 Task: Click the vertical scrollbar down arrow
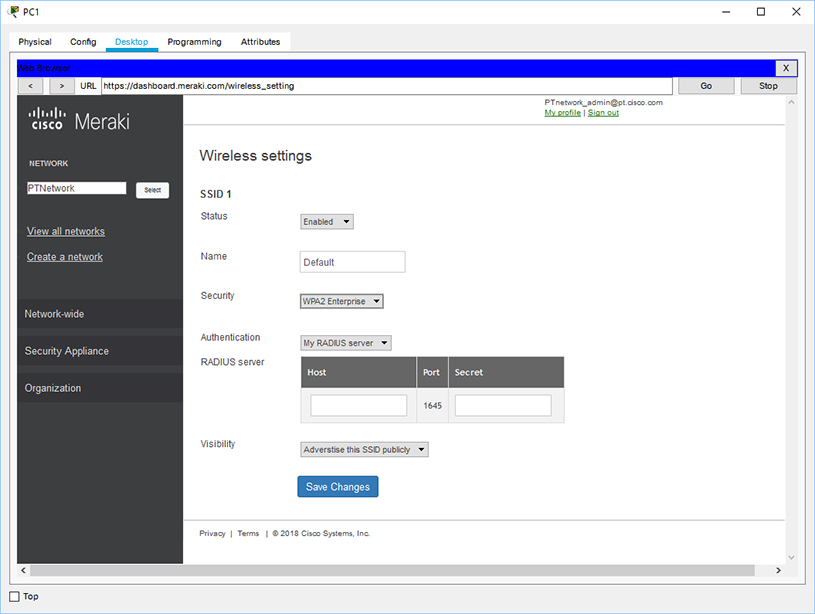pyautogui.click(x=791, y=557)
